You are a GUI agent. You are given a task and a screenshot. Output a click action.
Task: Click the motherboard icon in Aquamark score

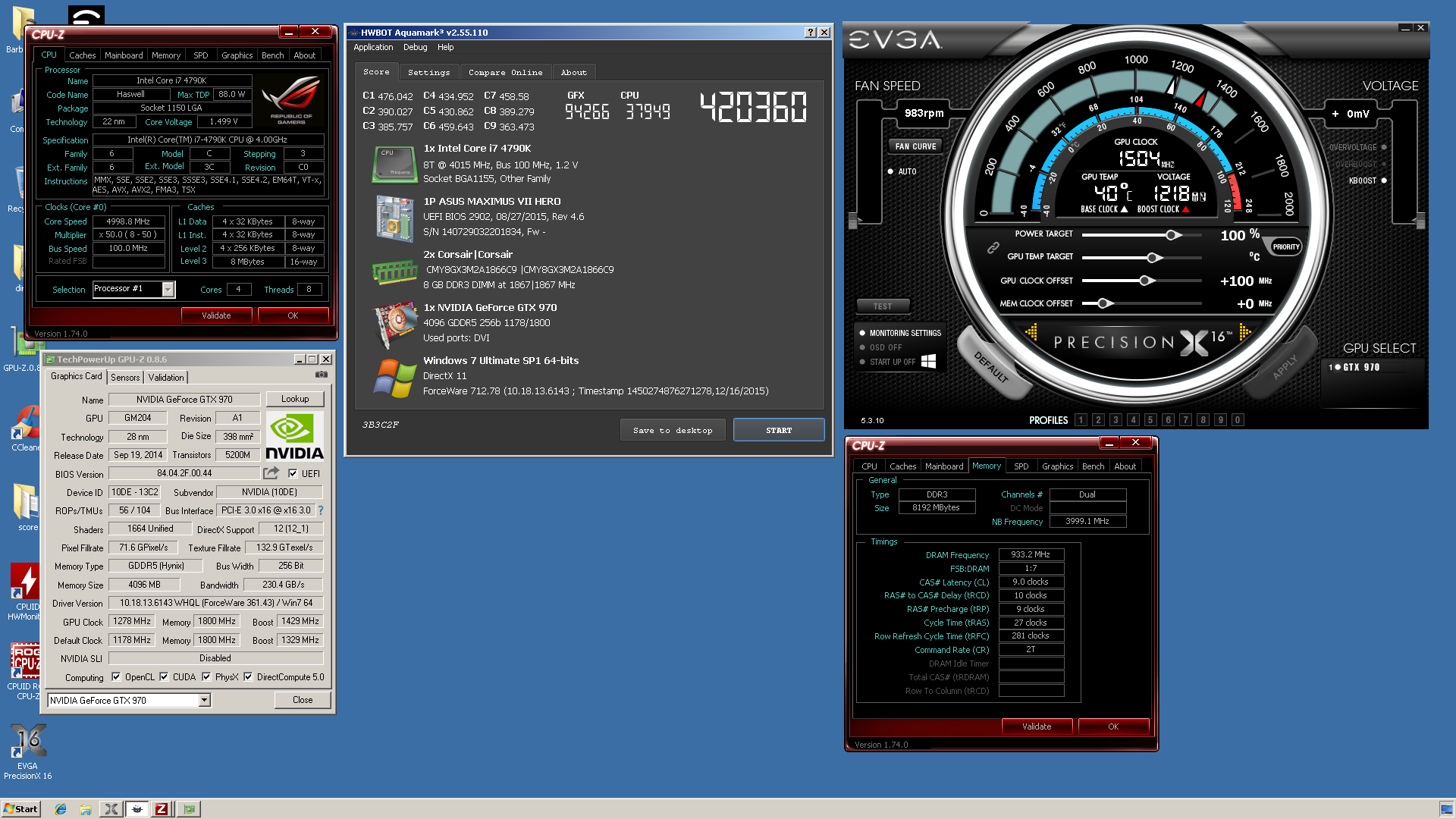click(394, 218)
